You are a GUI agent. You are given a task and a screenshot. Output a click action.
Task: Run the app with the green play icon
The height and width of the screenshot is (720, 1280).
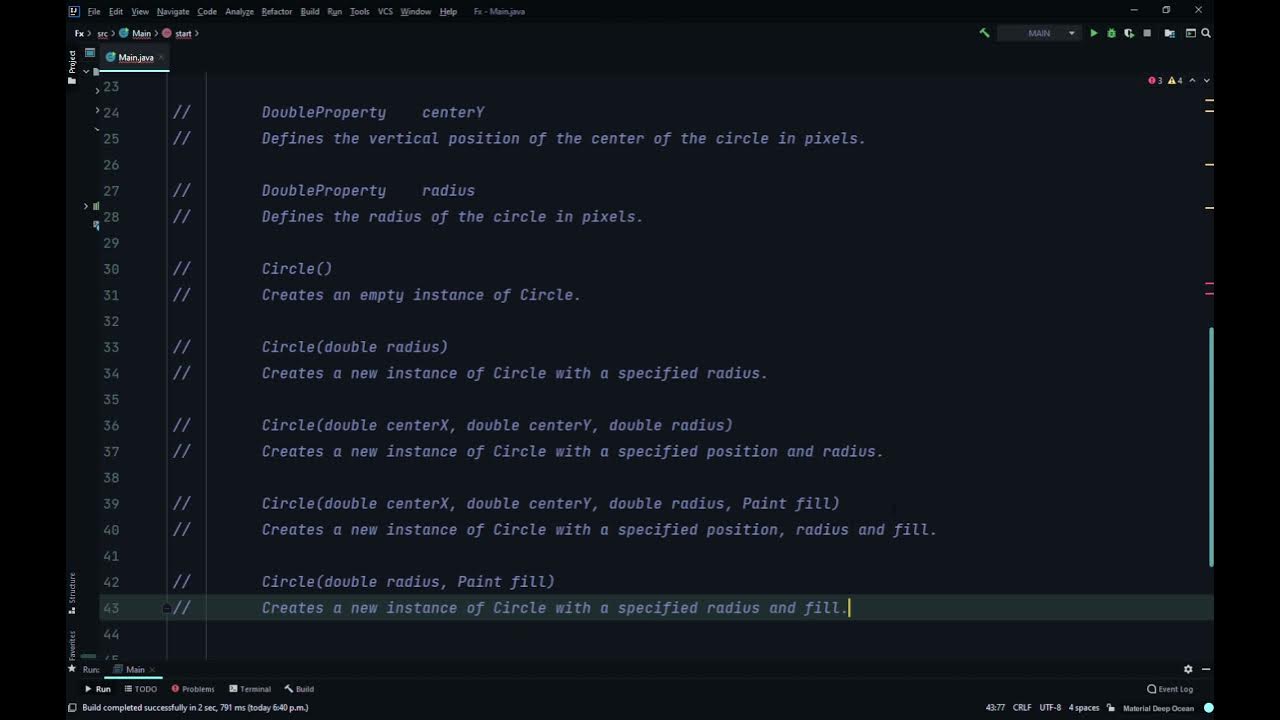[x=1094, y=33]
